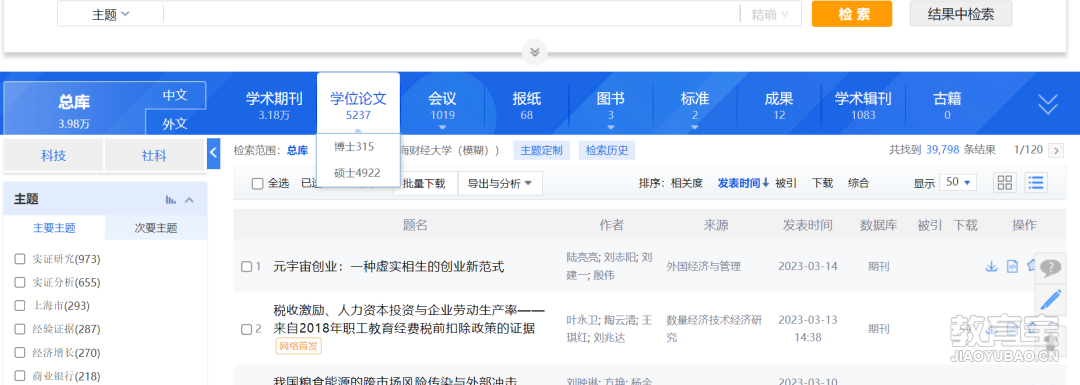
Task: Collapse the 主题 filter section
Action: click(x=189, y=200)
